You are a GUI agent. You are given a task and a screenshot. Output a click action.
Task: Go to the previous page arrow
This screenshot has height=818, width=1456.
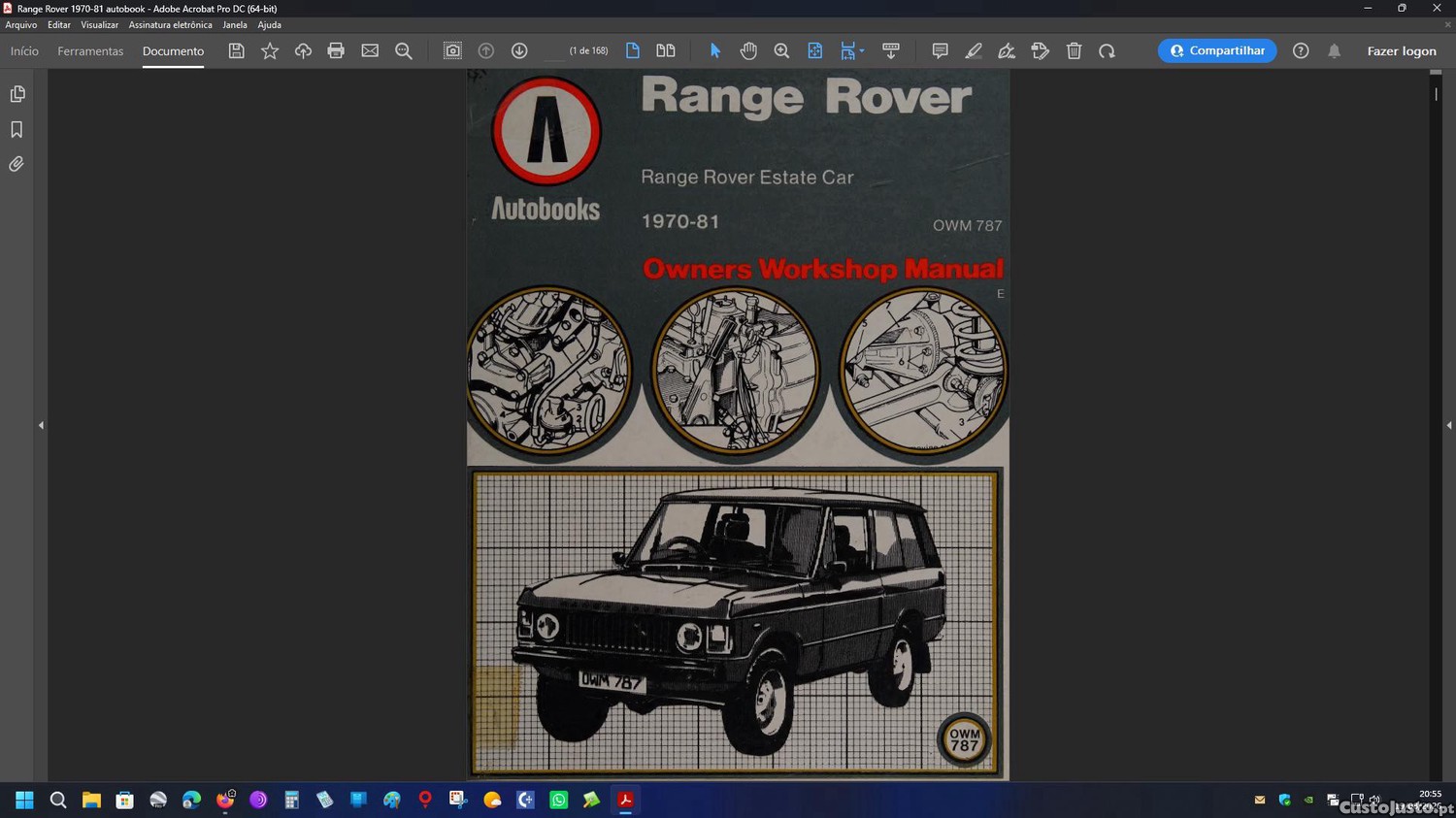coord(486,50)
